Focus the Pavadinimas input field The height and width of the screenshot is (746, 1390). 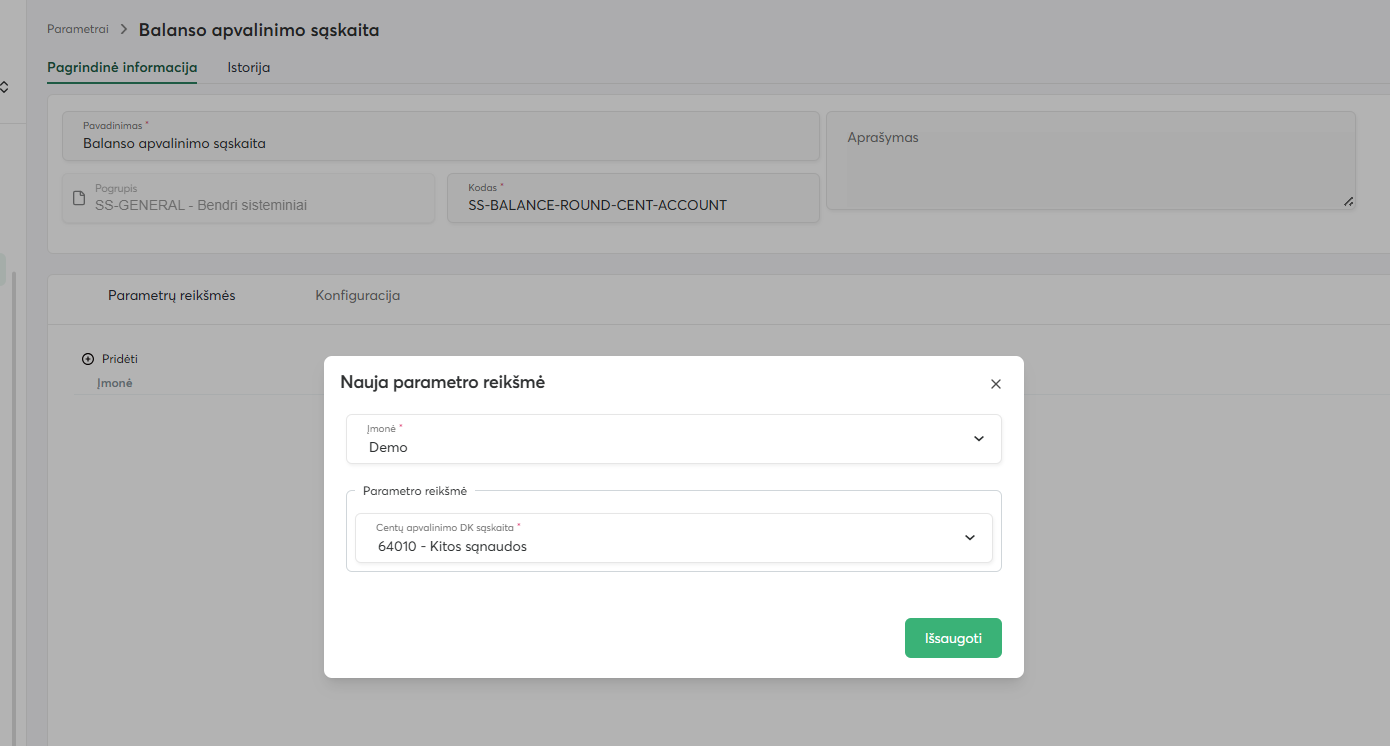tap(440, 143)
